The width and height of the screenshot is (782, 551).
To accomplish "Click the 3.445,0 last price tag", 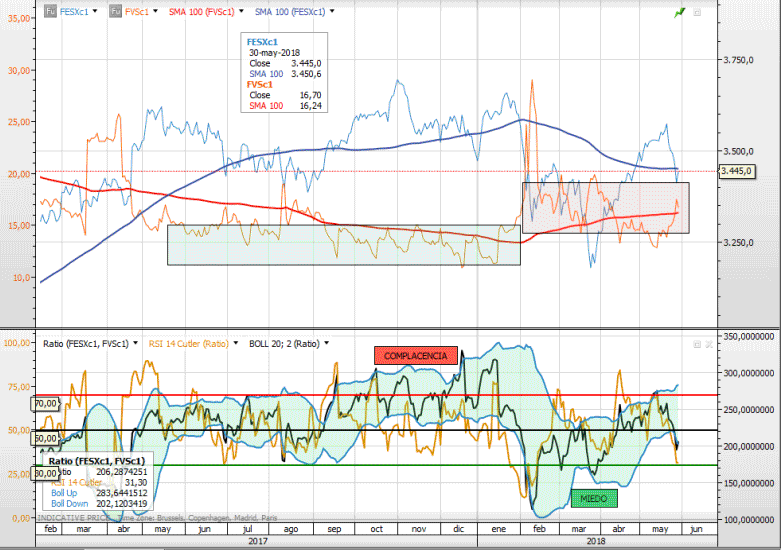I will (736, 171).
